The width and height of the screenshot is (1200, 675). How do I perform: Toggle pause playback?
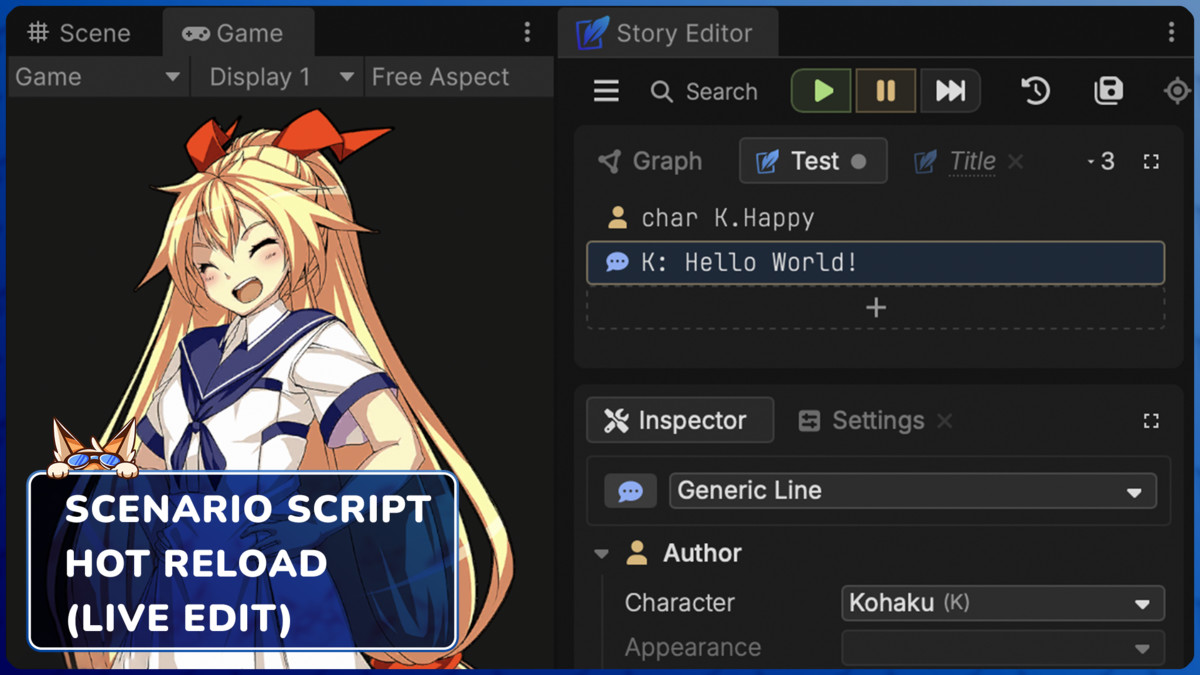coord(885,90)
